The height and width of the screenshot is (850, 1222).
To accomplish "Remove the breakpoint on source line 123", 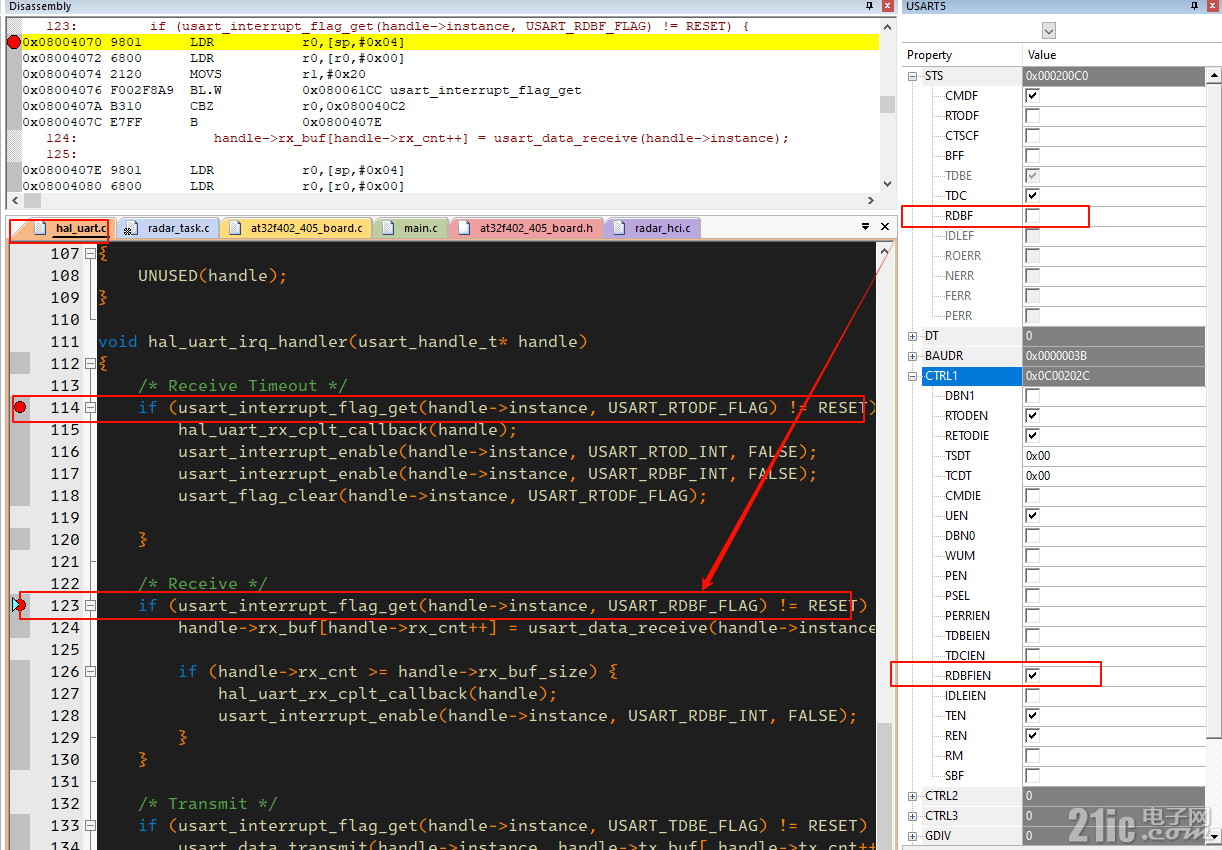I will point(19,605).
